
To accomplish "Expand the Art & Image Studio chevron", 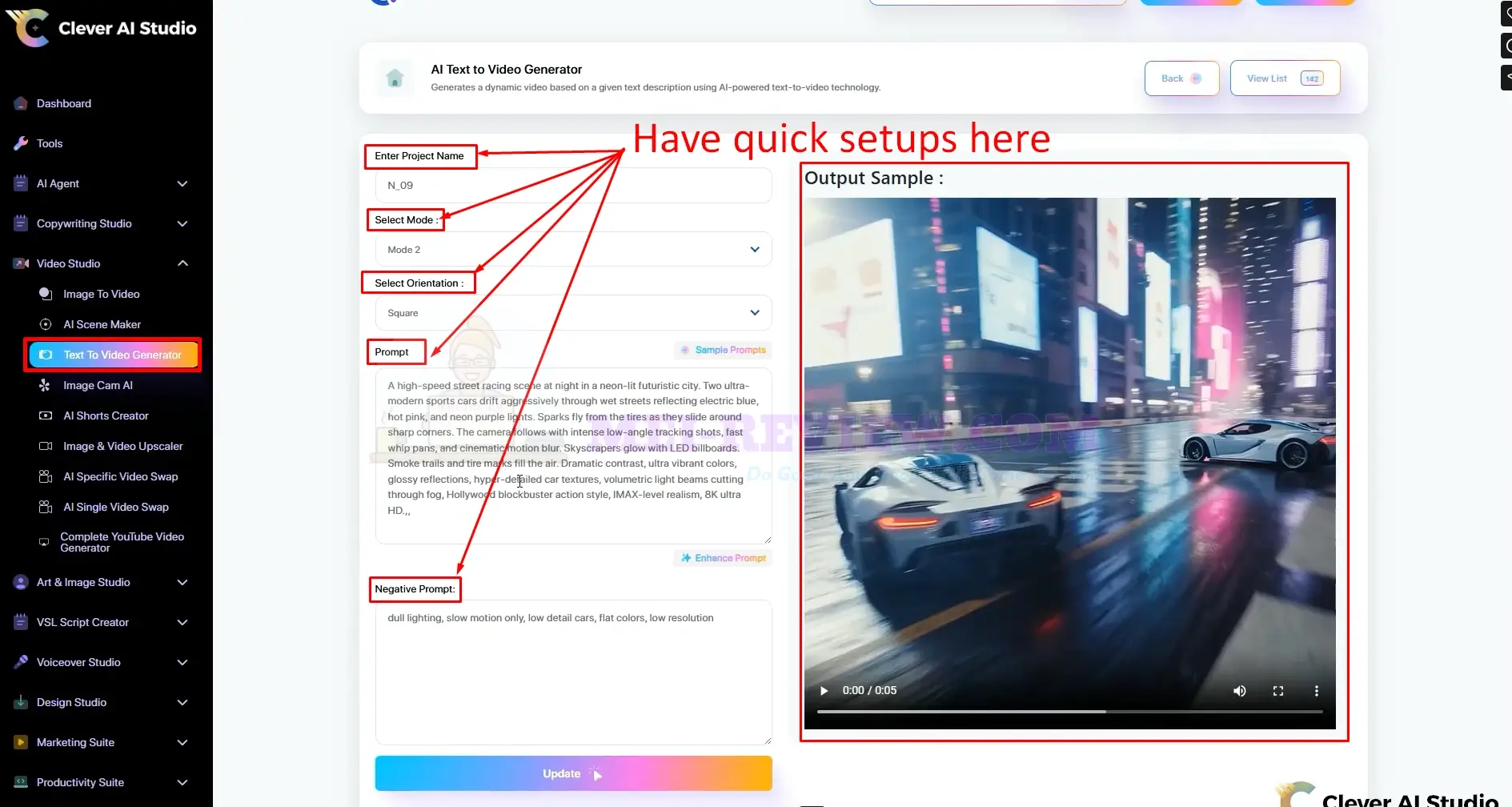I will tap(182, 582).
